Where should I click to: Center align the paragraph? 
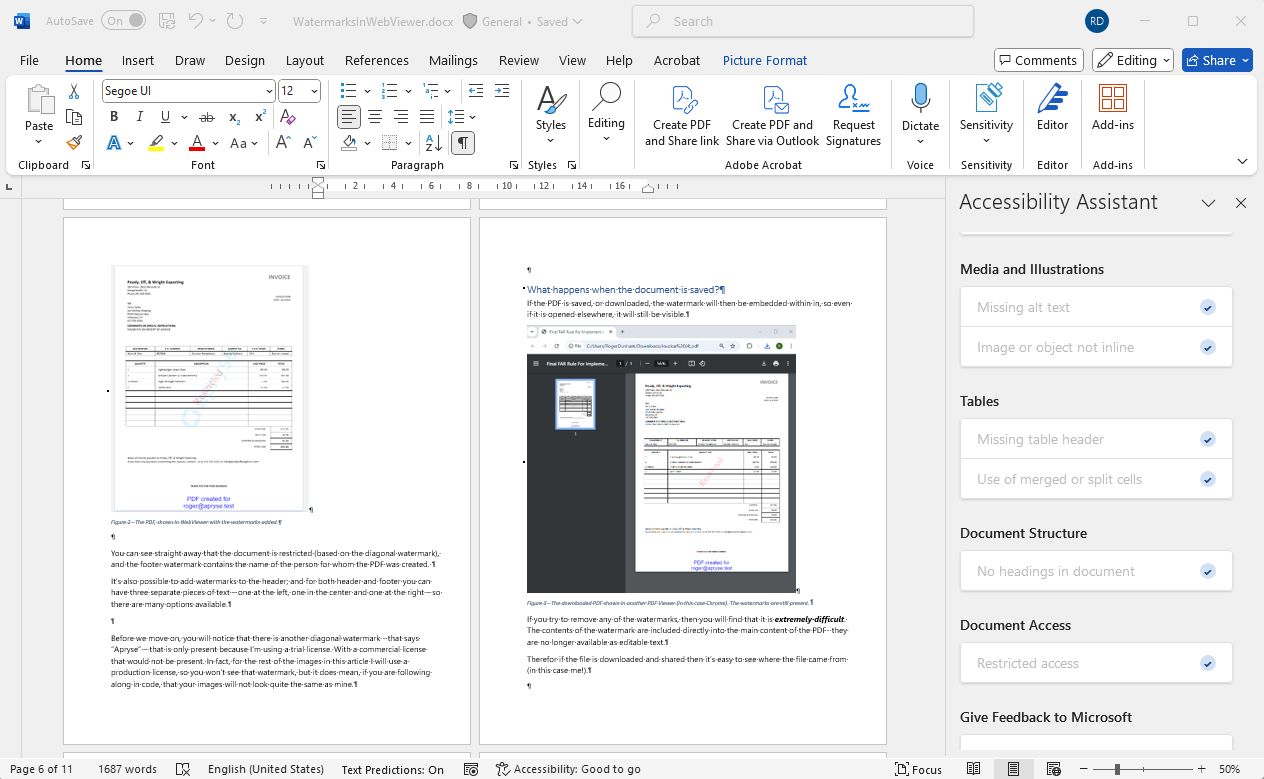click(375, 117)
